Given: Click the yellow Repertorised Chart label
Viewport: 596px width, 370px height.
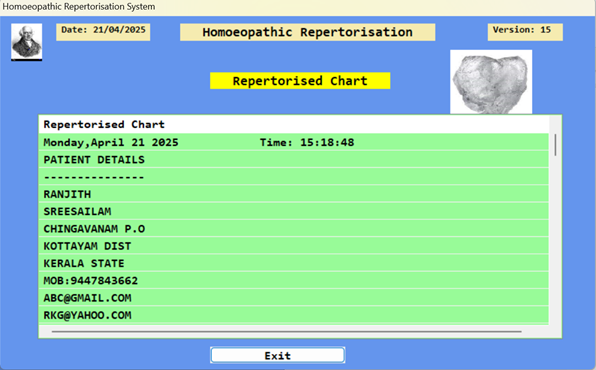Looking at the screenshot, I should pyautogui.click(x=300, y=81).
